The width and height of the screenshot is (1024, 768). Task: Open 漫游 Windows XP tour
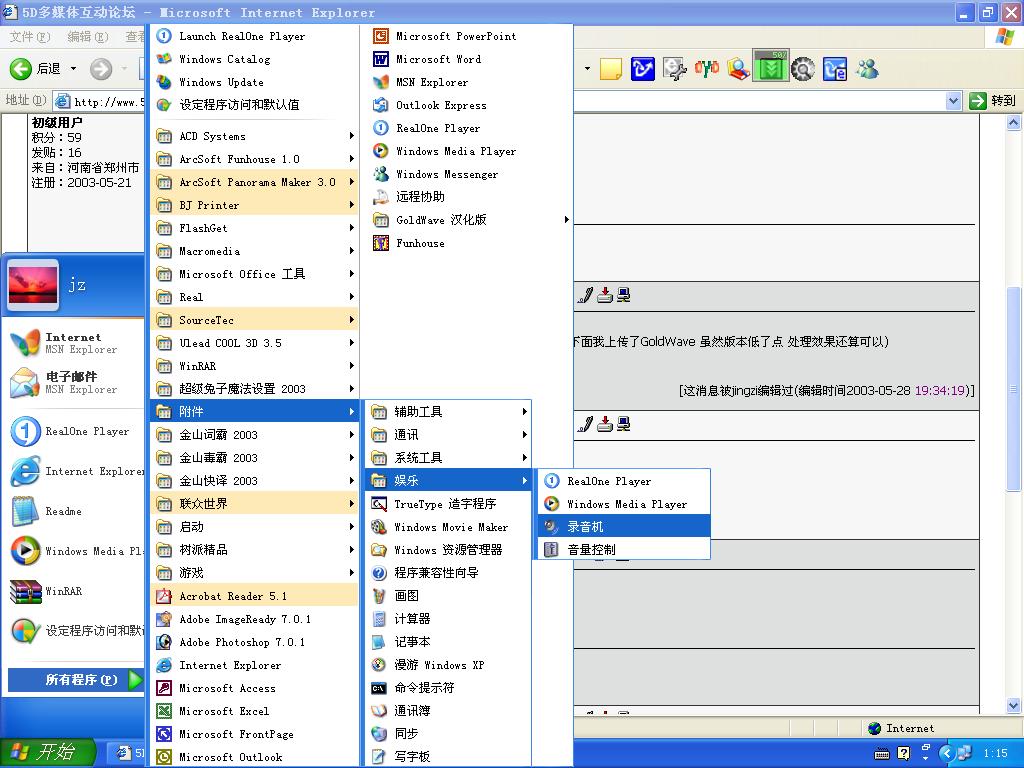point(448,665)
